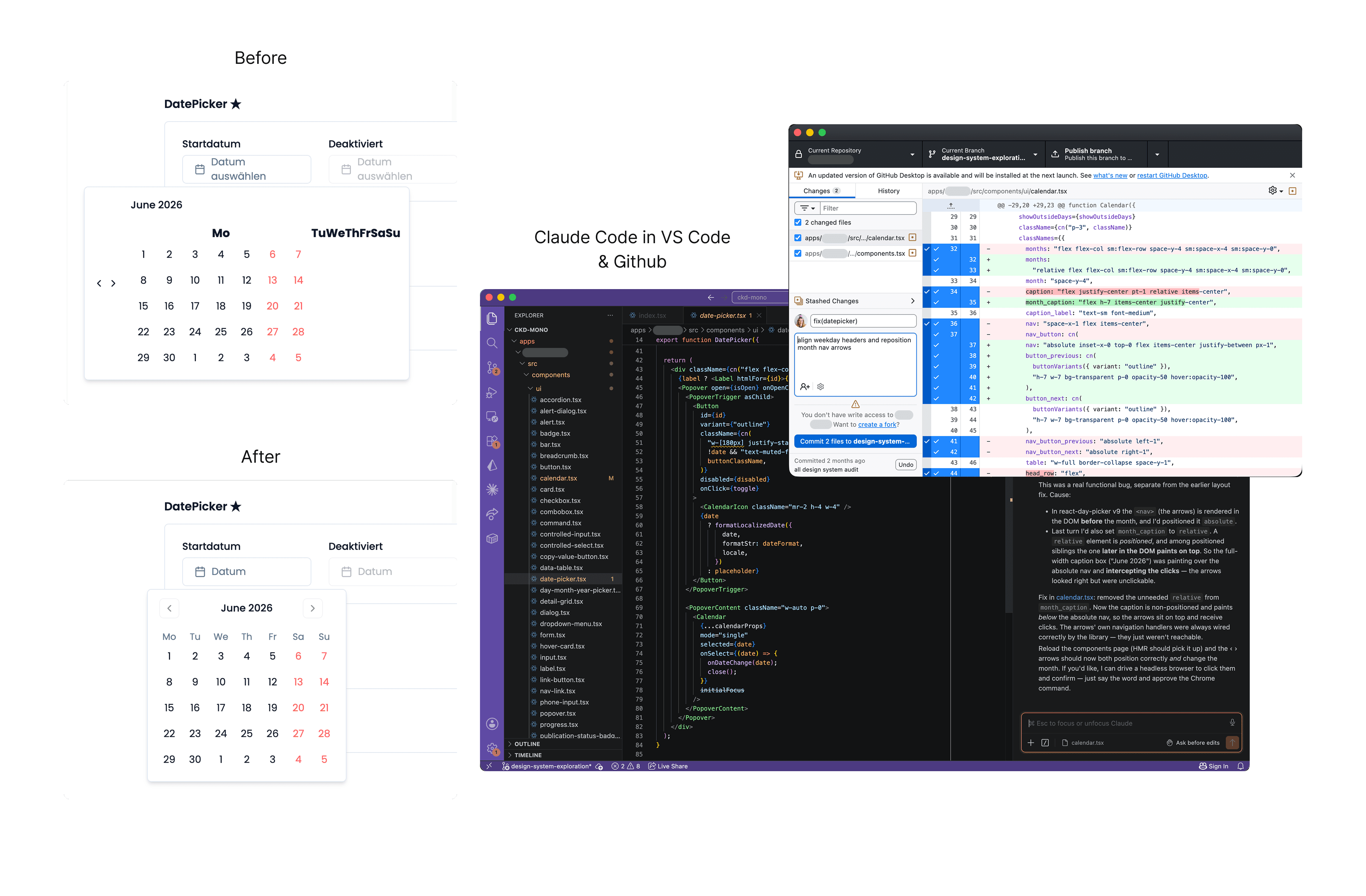Uncheck the calendar.tsx changed file checkbox

pyautogui.click(x=798, y=238)
